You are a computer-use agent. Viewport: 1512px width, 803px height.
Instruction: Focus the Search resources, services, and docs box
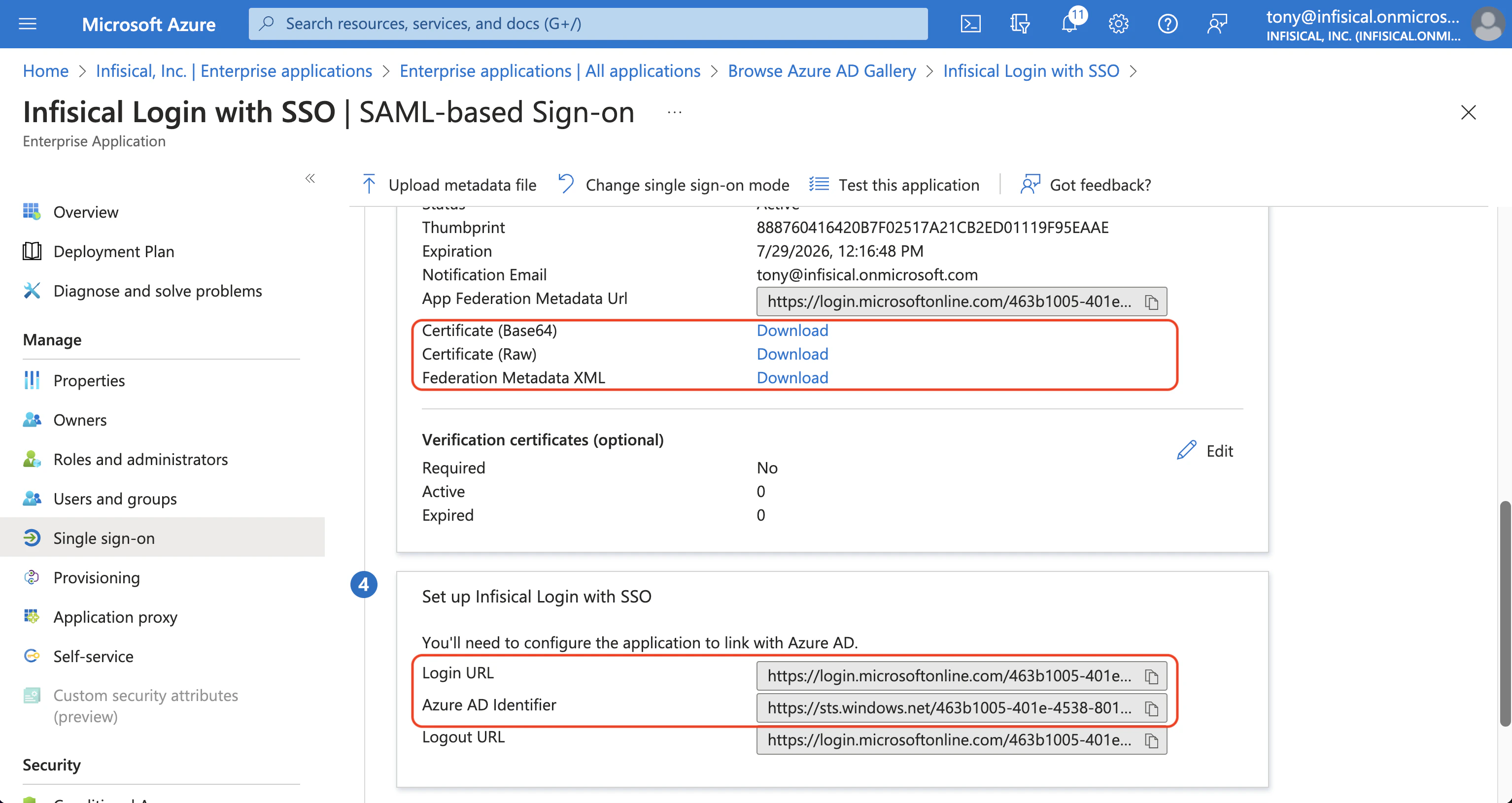588,24
